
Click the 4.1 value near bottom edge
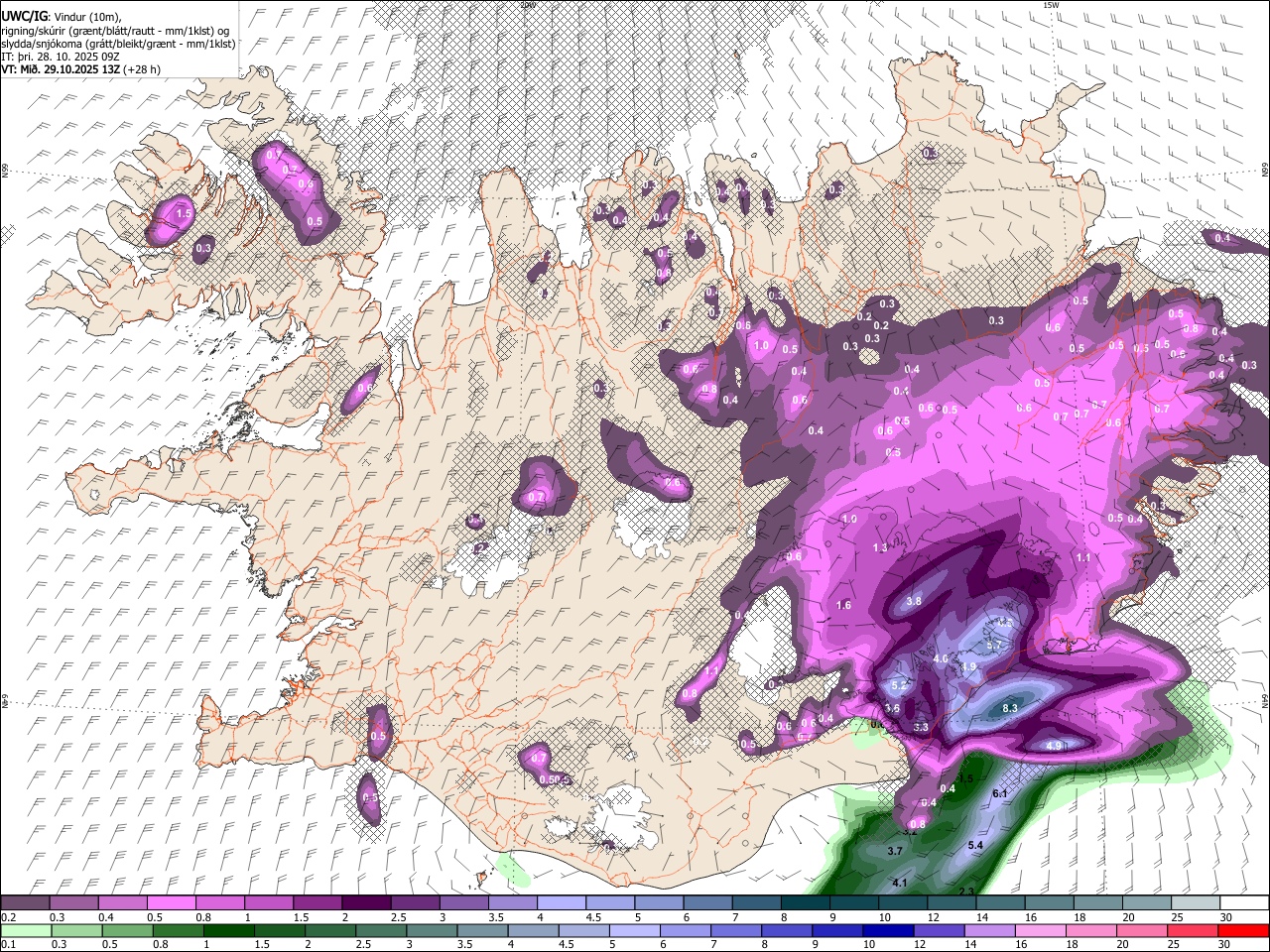(900, 883)
